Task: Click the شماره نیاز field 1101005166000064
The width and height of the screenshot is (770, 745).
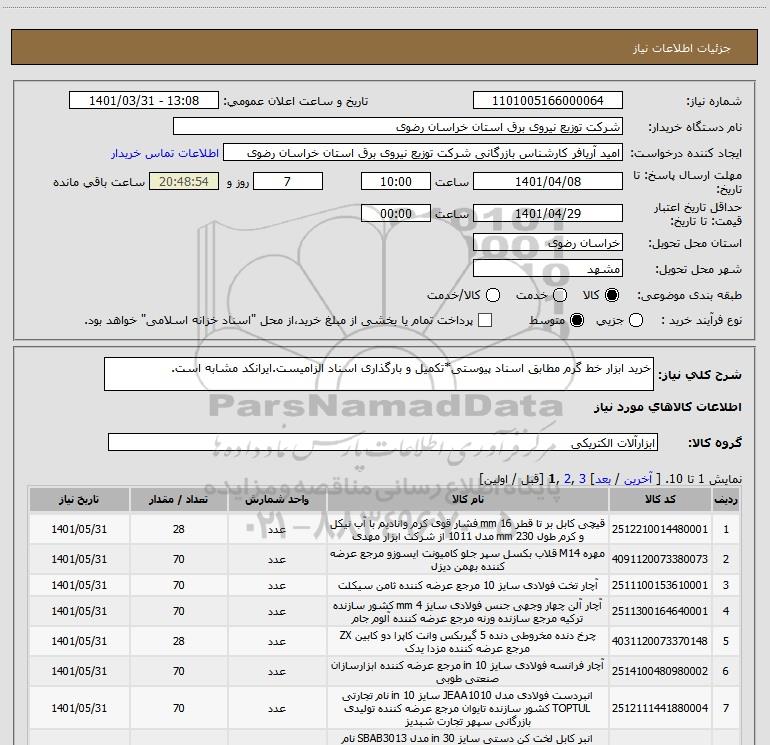Action: [548, 100]
